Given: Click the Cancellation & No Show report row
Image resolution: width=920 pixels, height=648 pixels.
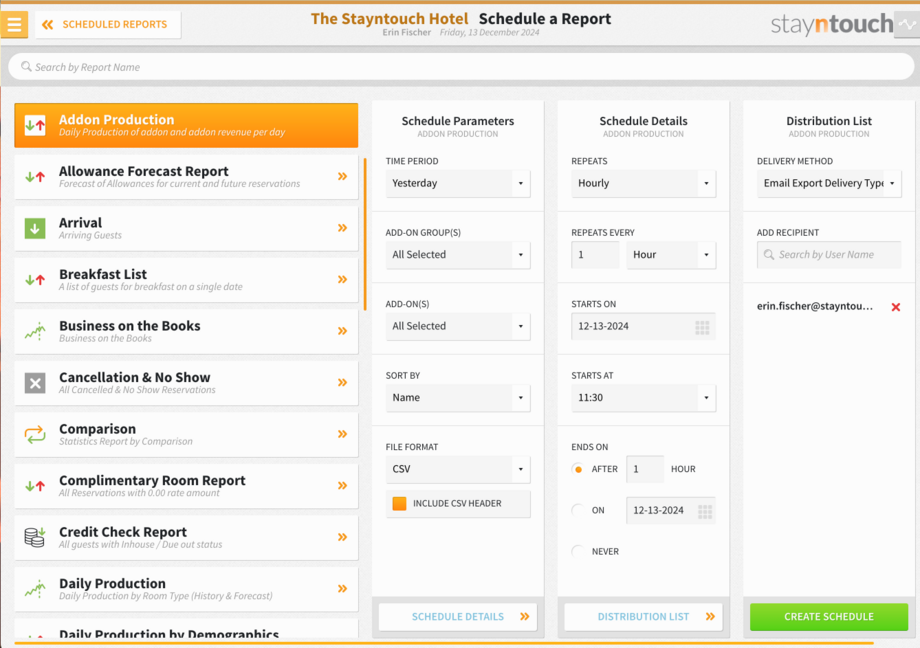Looking at the screenshot, I should pyautogui.click(x=186, y=383).
